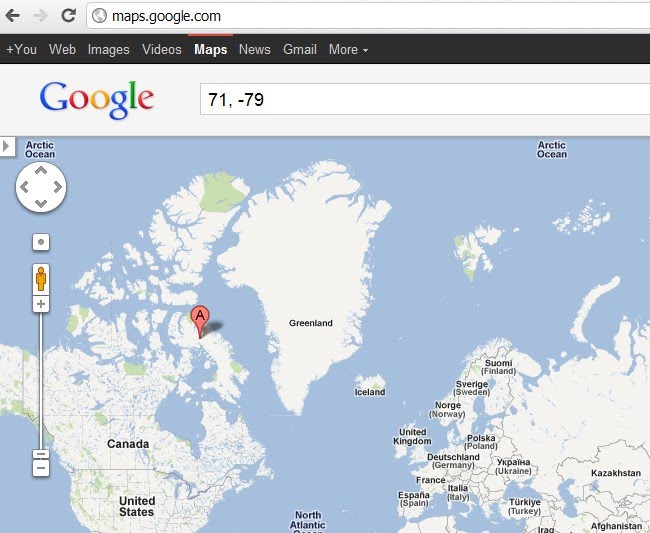Zoom in with the plus button

41,304
